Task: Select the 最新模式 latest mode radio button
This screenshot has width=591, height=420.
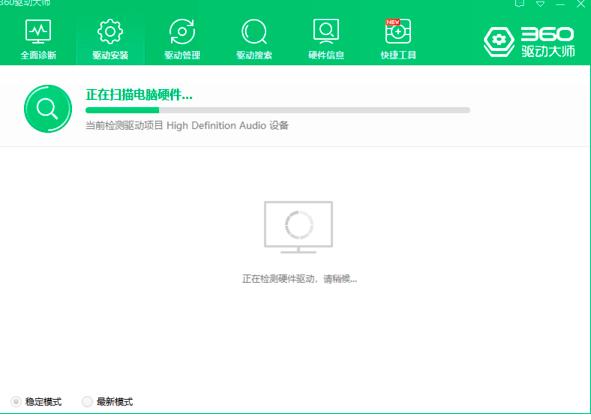Action: (x=87, y=402)
